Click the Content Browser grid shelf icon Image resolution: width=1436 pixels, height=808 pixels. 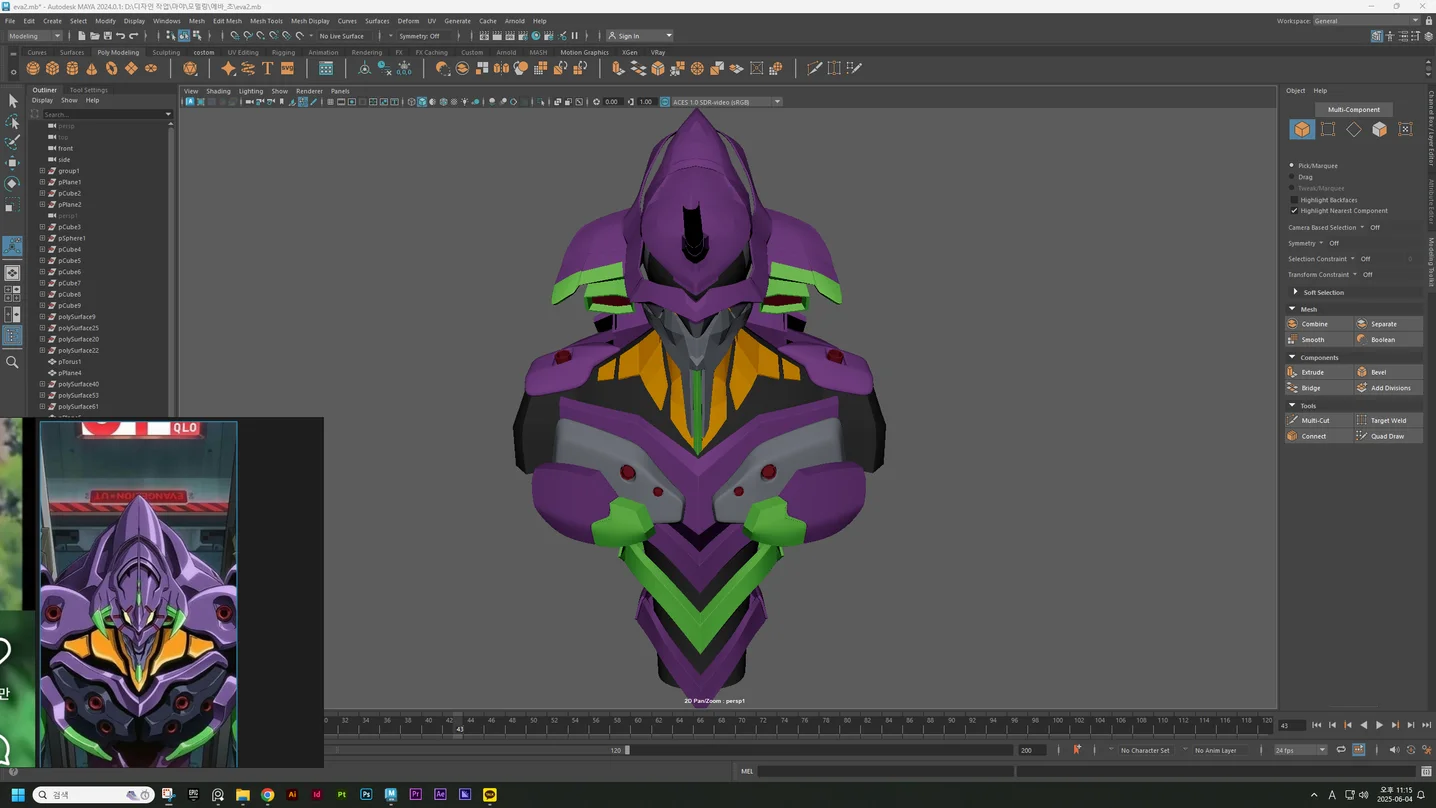(326, 68)
